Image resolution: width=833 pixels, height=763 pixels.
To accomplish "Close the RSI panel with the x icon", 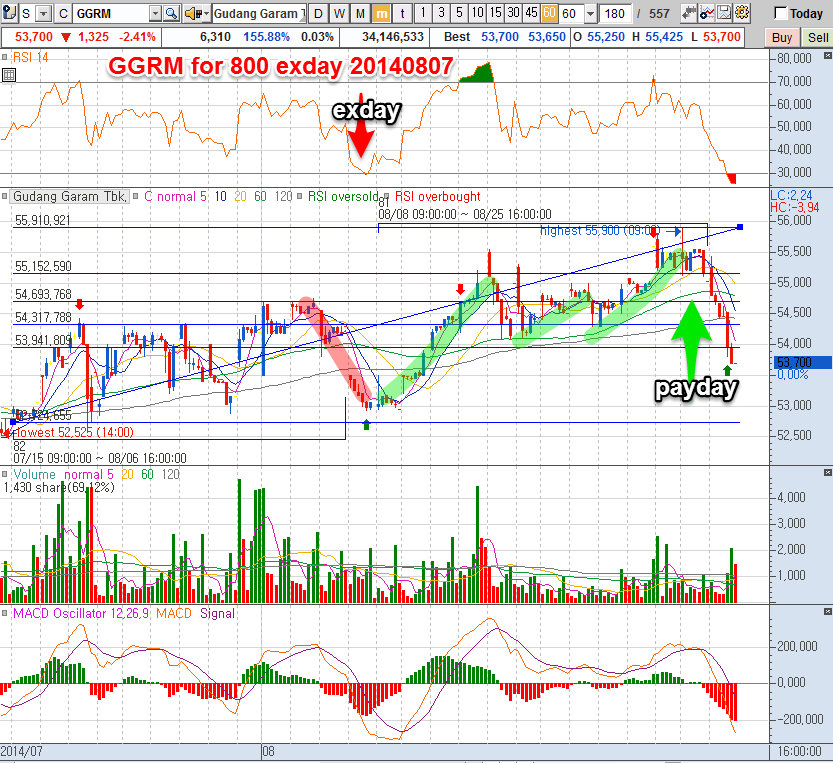I will 827,55.
